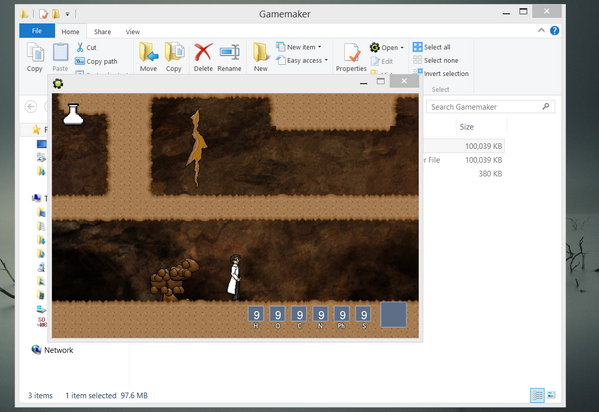Click Select none in the ribbon
This screenshot has width=599, height=412.
click(435, 60)
